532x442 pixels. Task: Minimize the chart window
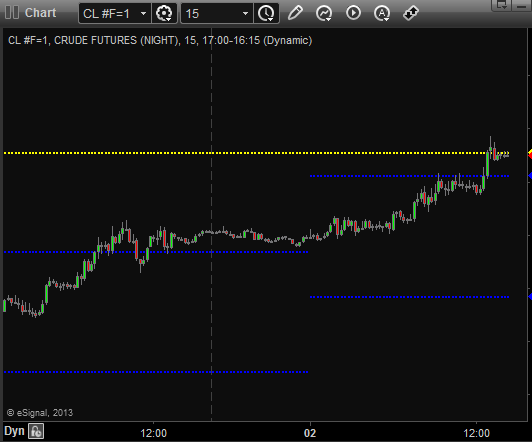point(521,5)
